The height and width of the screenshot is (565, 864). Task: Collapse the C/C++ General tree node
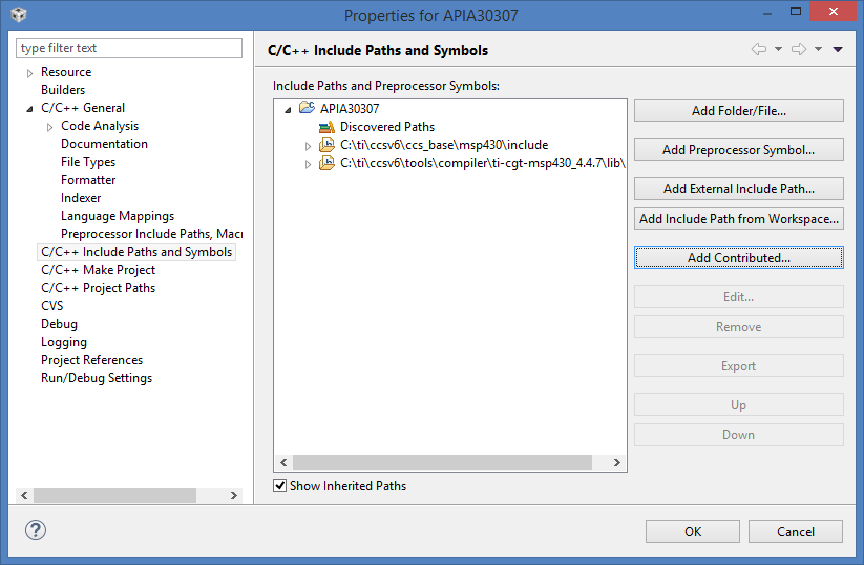(x=30, y=108)
